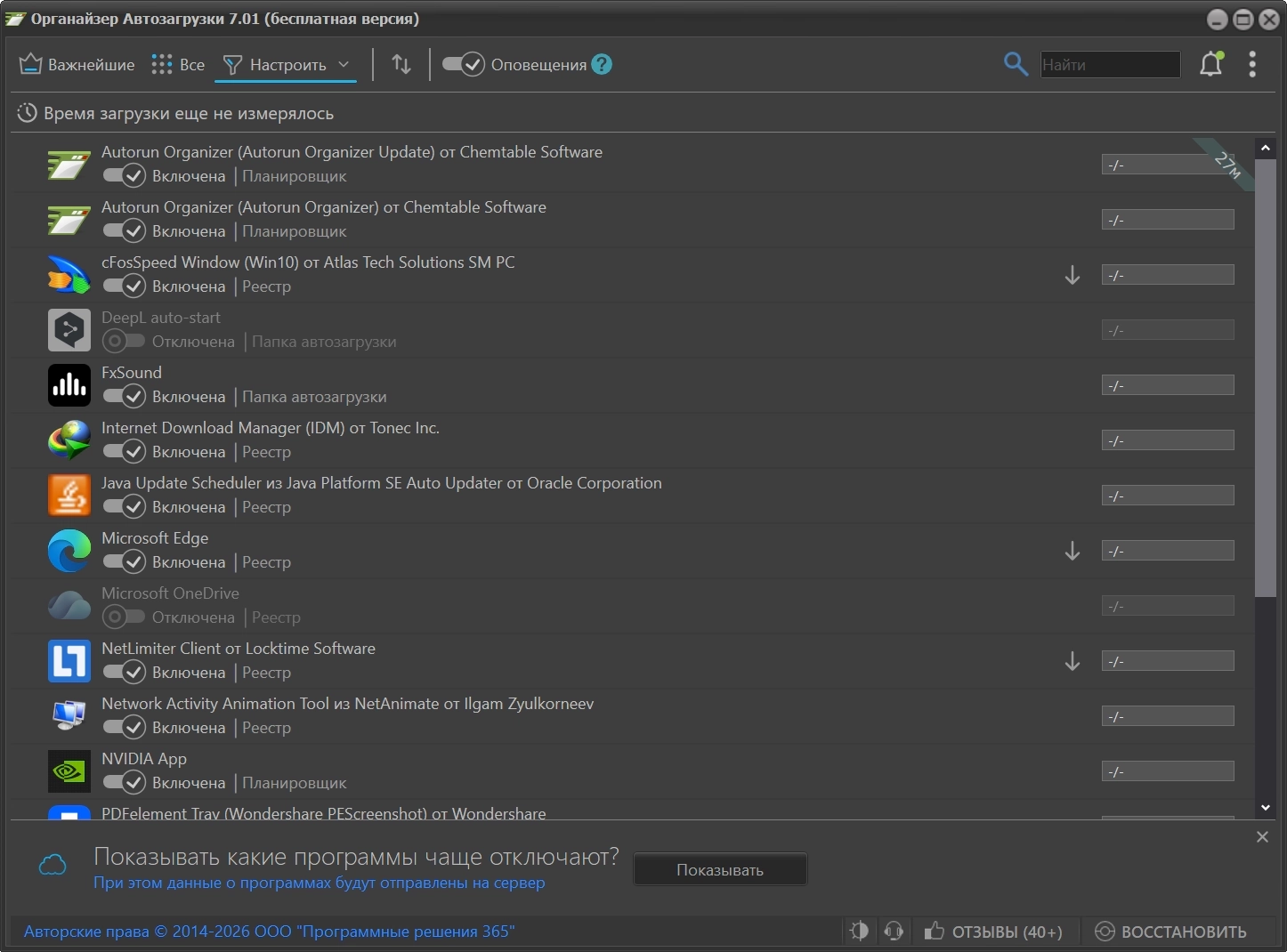The width and height of the screenshot is (1287, 952).
Task: Enable Microsoft OneDrive startup toggle
Action: point(123,617)
